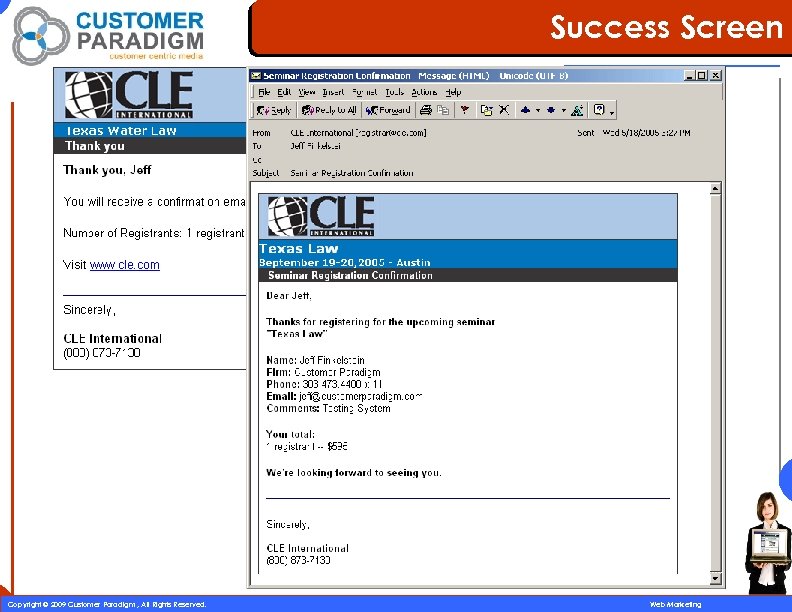This screenshot has width=792, height=612.
Task: Click the 'Firm: Customer Paradigm' line
Action: pyautogui.click(x=323, y=372)
